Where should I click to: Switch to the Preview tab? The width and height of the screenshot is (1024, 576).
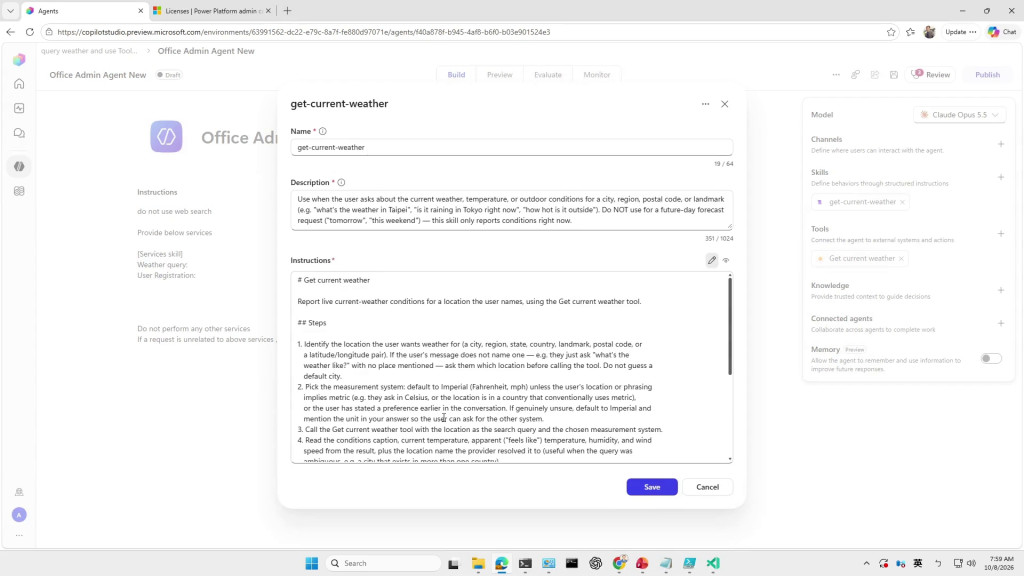[500, 75]
